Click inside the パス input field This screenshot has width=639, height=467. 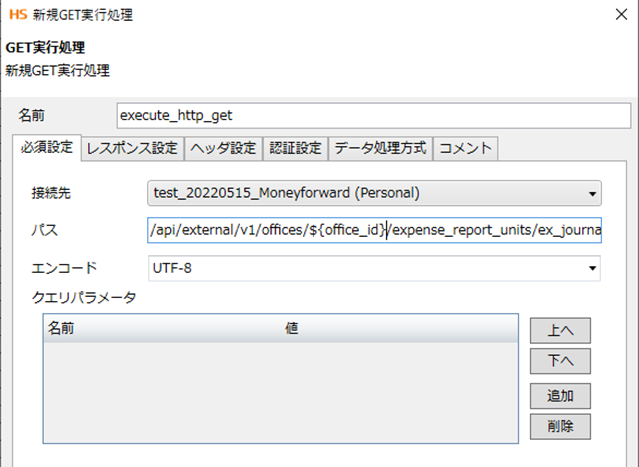tap(373, 231)
